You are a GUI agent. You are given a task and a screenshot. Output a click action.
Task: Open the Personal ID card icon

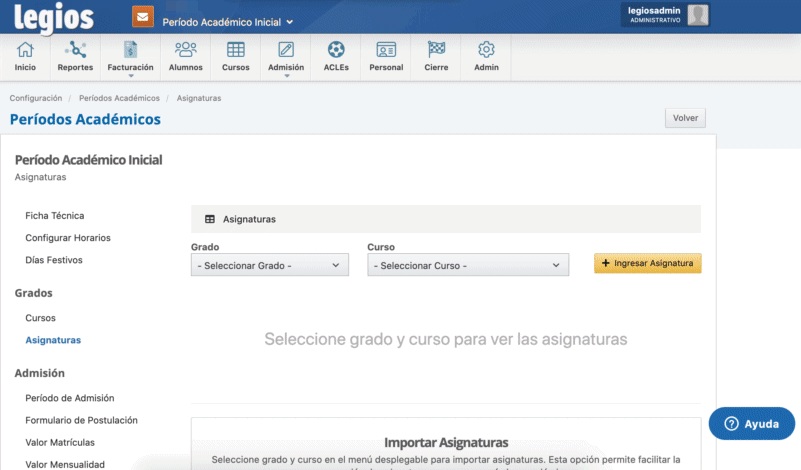click(x=386, y=50)
